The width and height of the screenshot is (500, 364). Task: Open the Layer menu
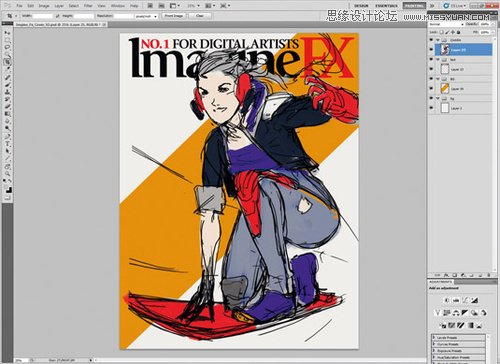[59, 6]
